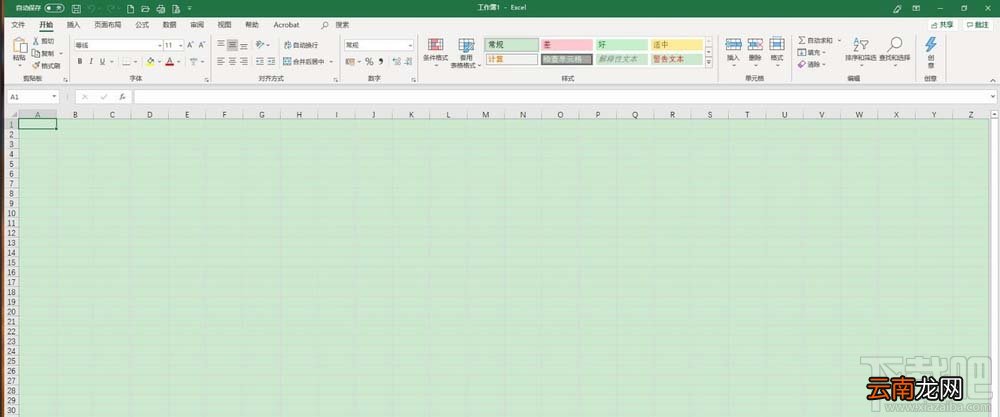The width and height of the screenshot is (1000, 417).
Task: Click the Comma Style icon
Action: [381, 62]
